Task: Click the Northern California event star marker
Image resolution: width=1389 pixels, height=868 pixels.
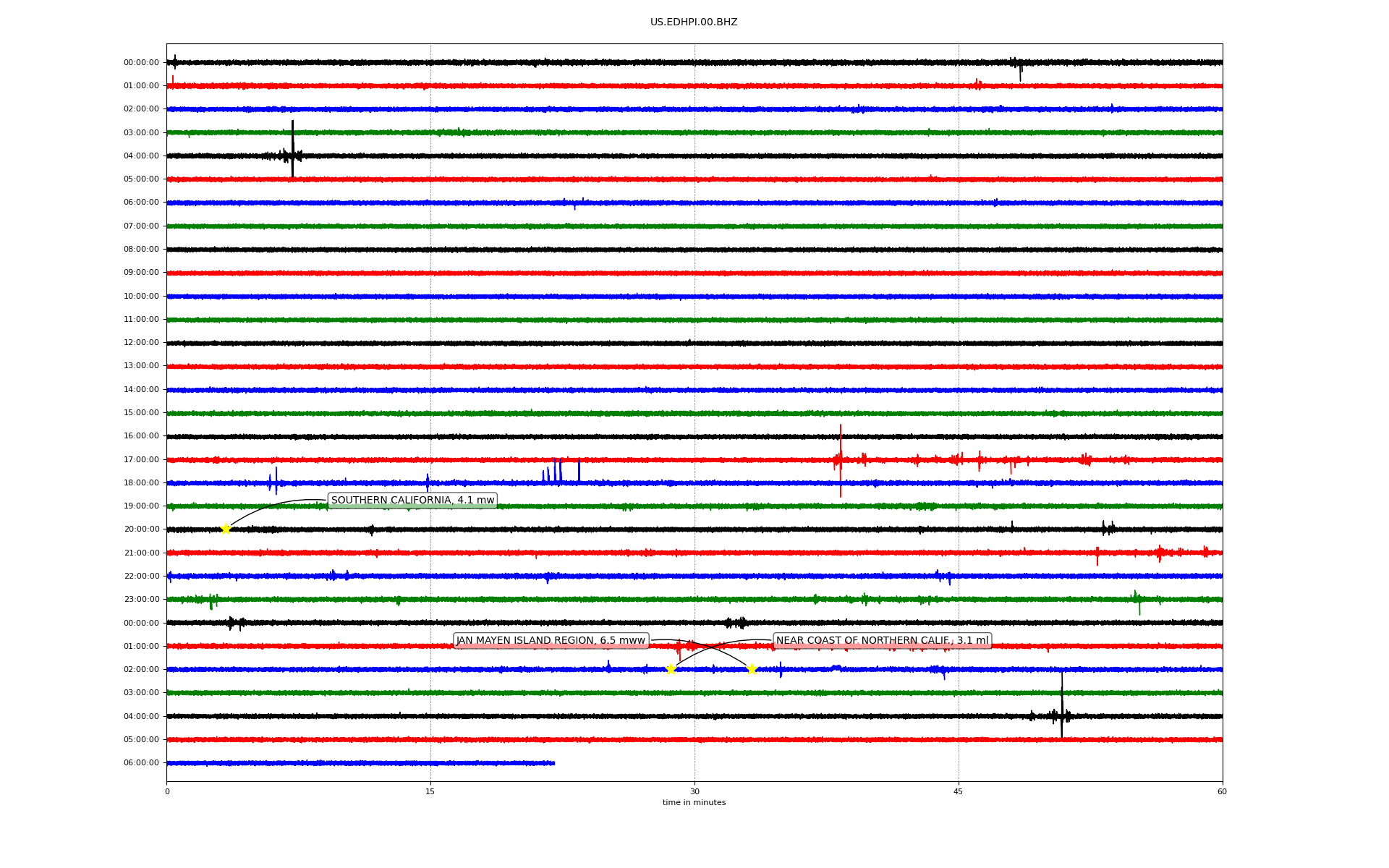Action: pos(671,669)
